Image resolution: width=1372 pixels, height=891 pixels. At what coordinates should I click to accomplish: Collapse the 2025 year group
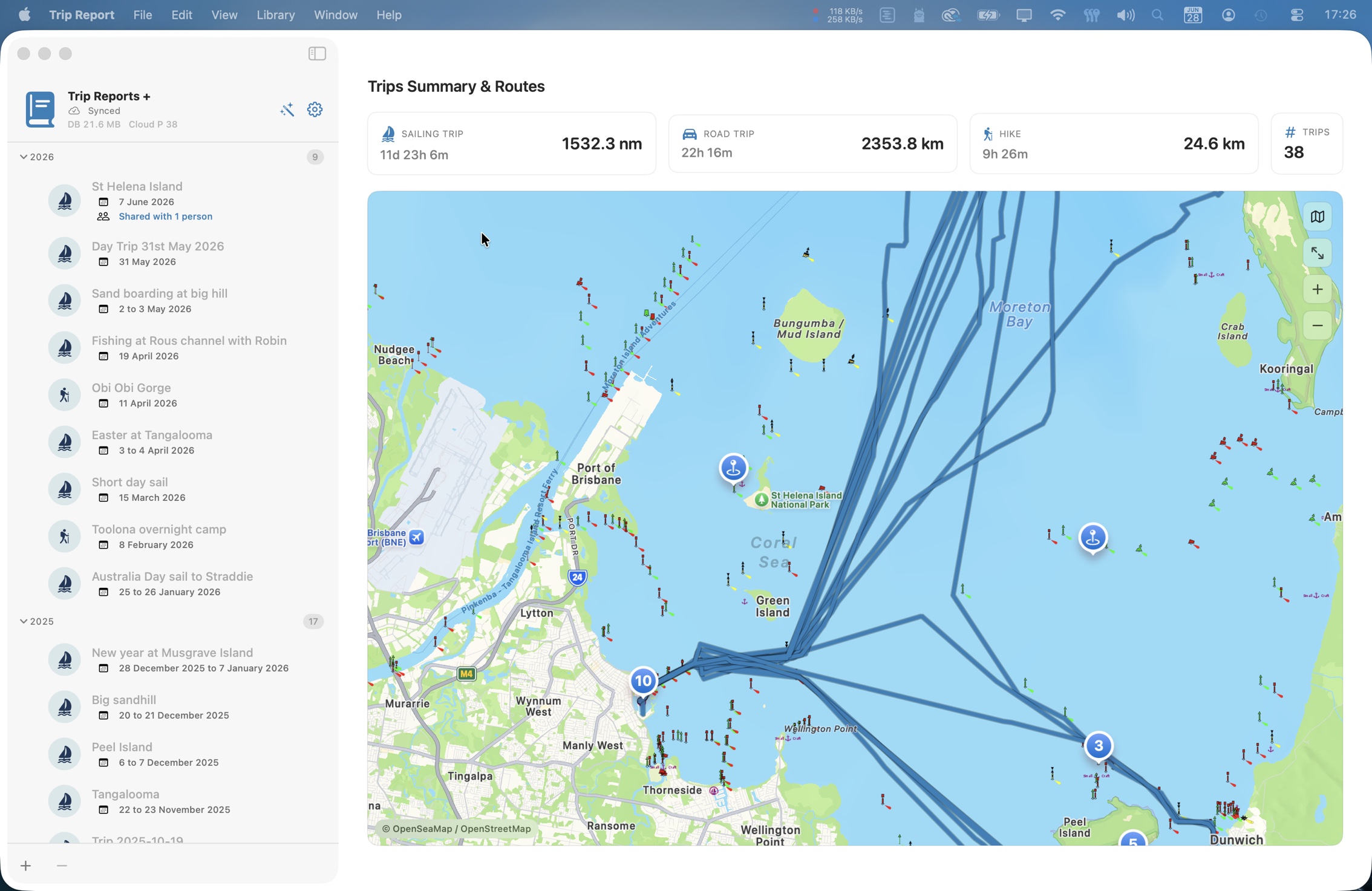[x=23, y=621]
